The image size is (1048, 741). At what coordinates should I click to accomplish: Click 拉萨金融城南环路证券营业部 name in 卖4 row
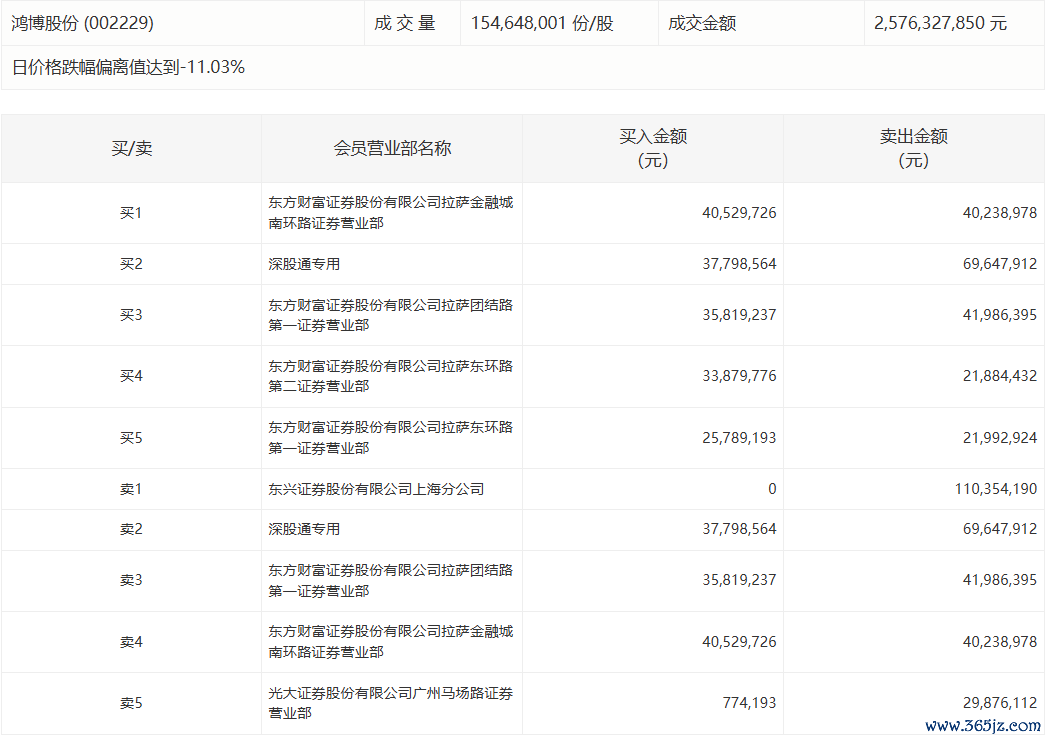click(x=391, y=641)
